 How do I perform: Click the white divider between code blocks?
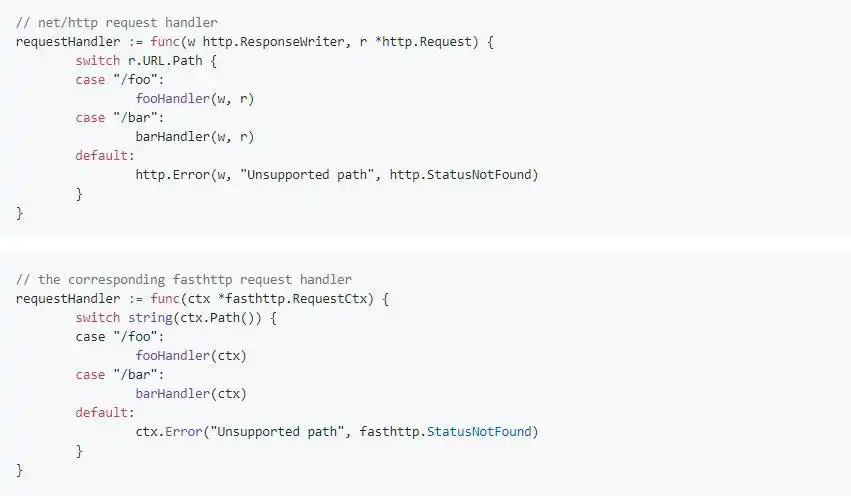(x=425, y=244)
